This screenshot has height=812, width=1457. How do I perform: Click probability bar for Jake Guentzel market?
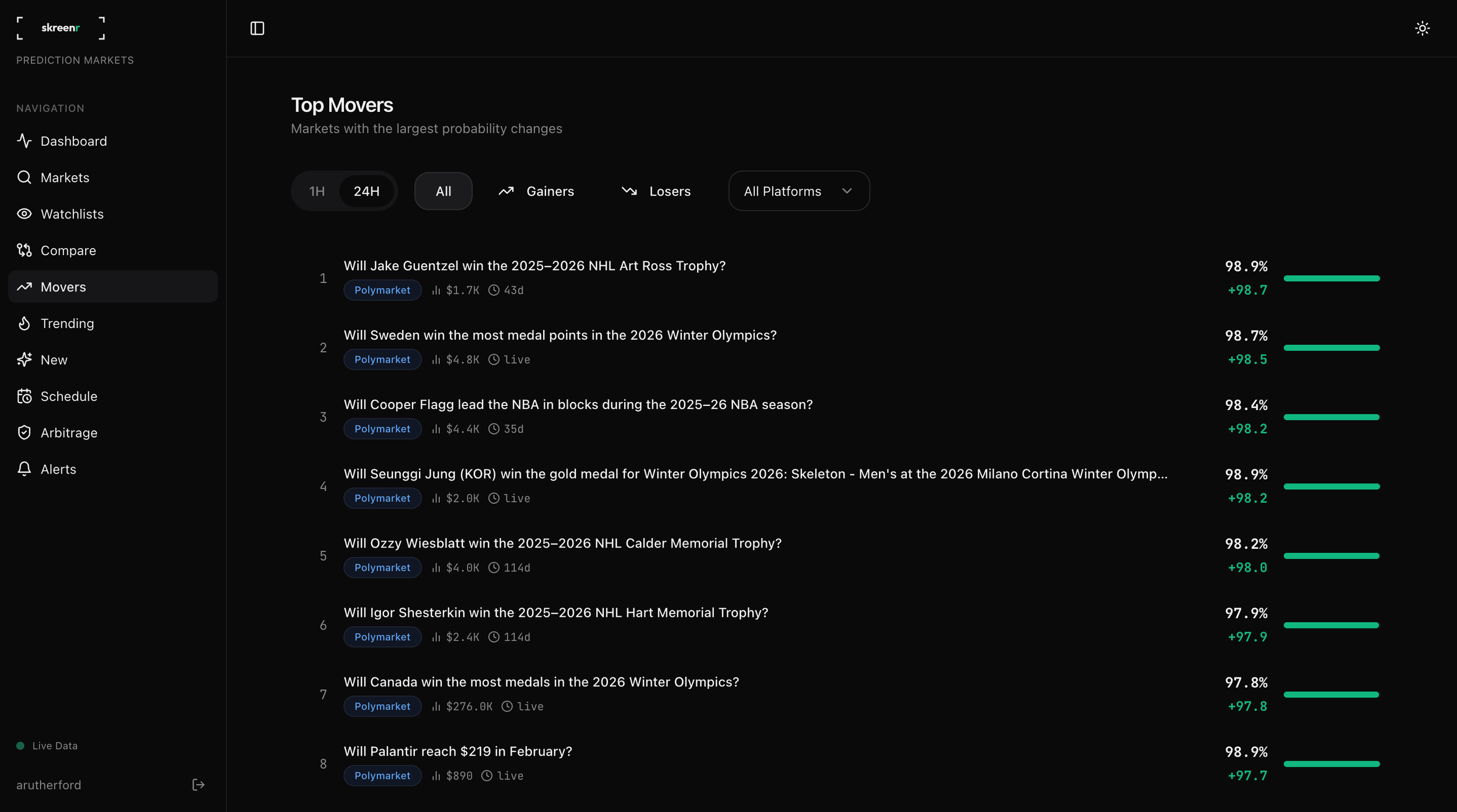click(x=1332, y=278)
